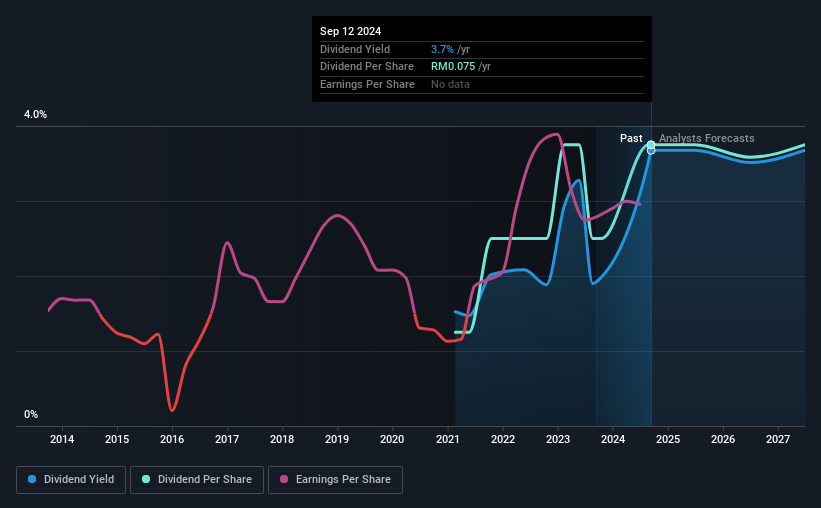Click the 2025 x-axis label
The height and width of the screenshot is (508, 821).
click(668, 439)
